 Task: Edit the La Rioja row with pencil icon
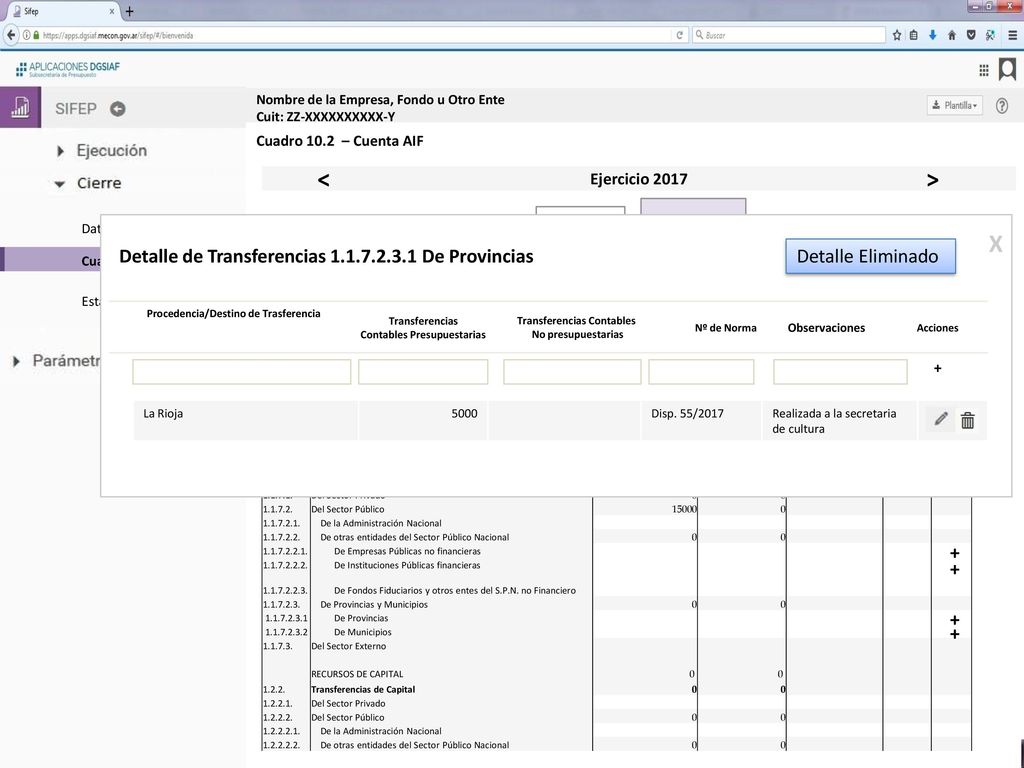(x=940, y=419)
